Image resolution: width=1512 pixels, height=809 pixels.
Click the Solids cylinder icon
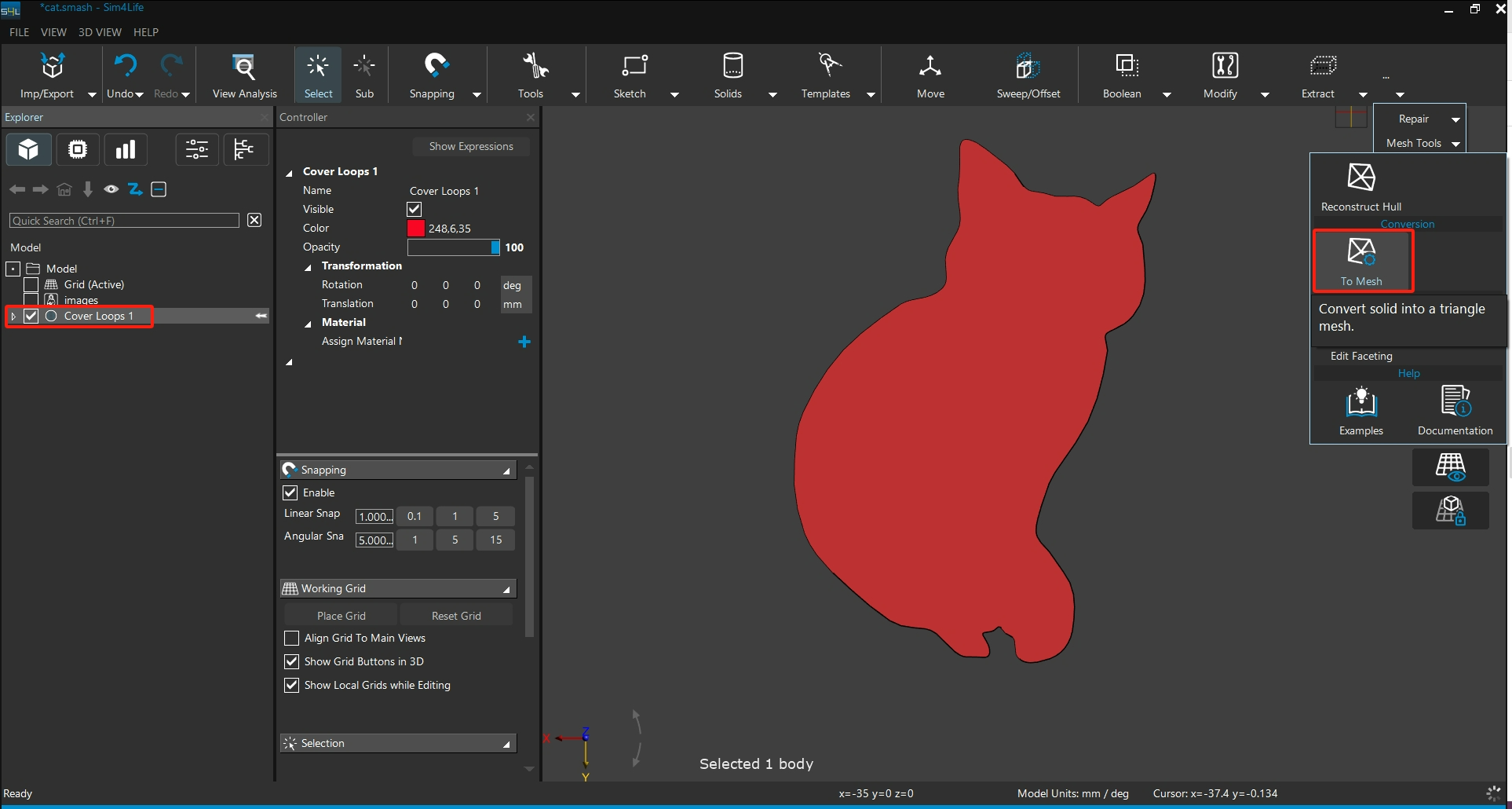732,68
